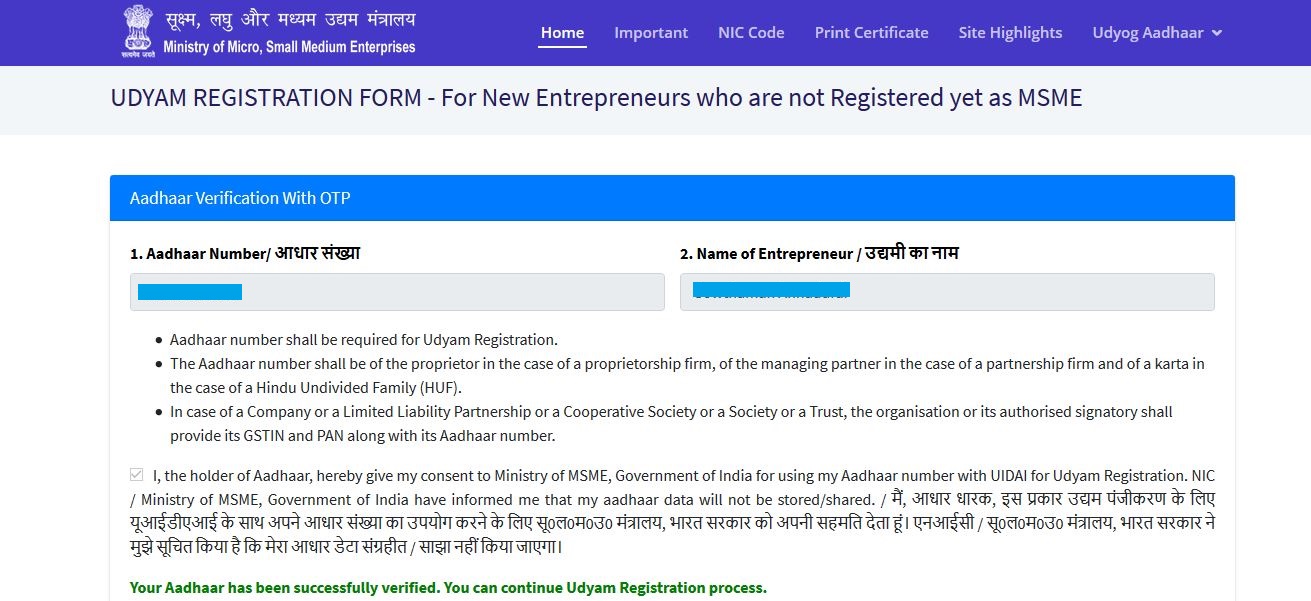Open Site Highlights from the navbar
This screenshot has width=1311, height=601.
[1010, 32]
